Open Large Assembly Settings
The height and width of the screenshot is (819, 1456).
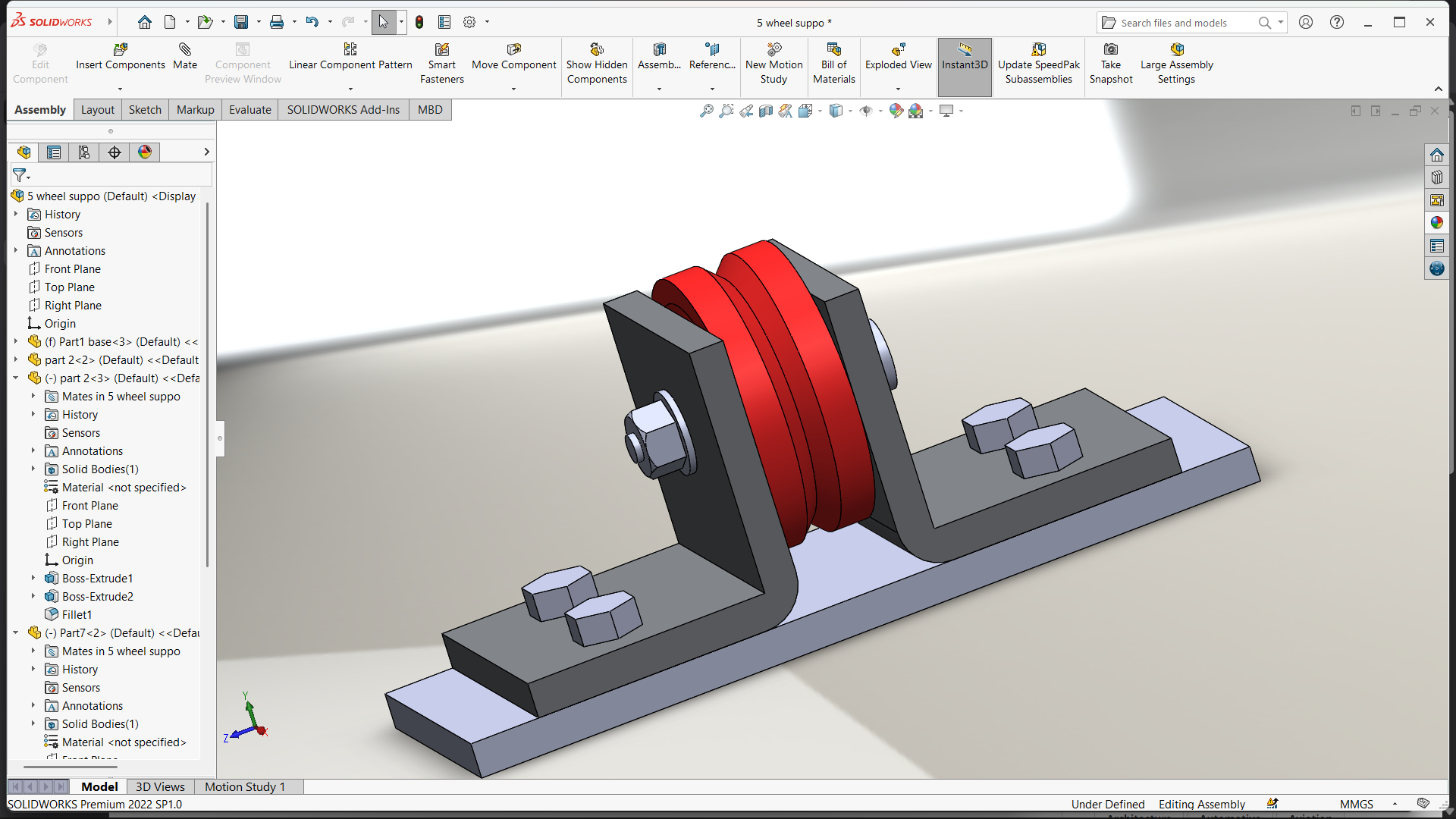click(1176, 64)
